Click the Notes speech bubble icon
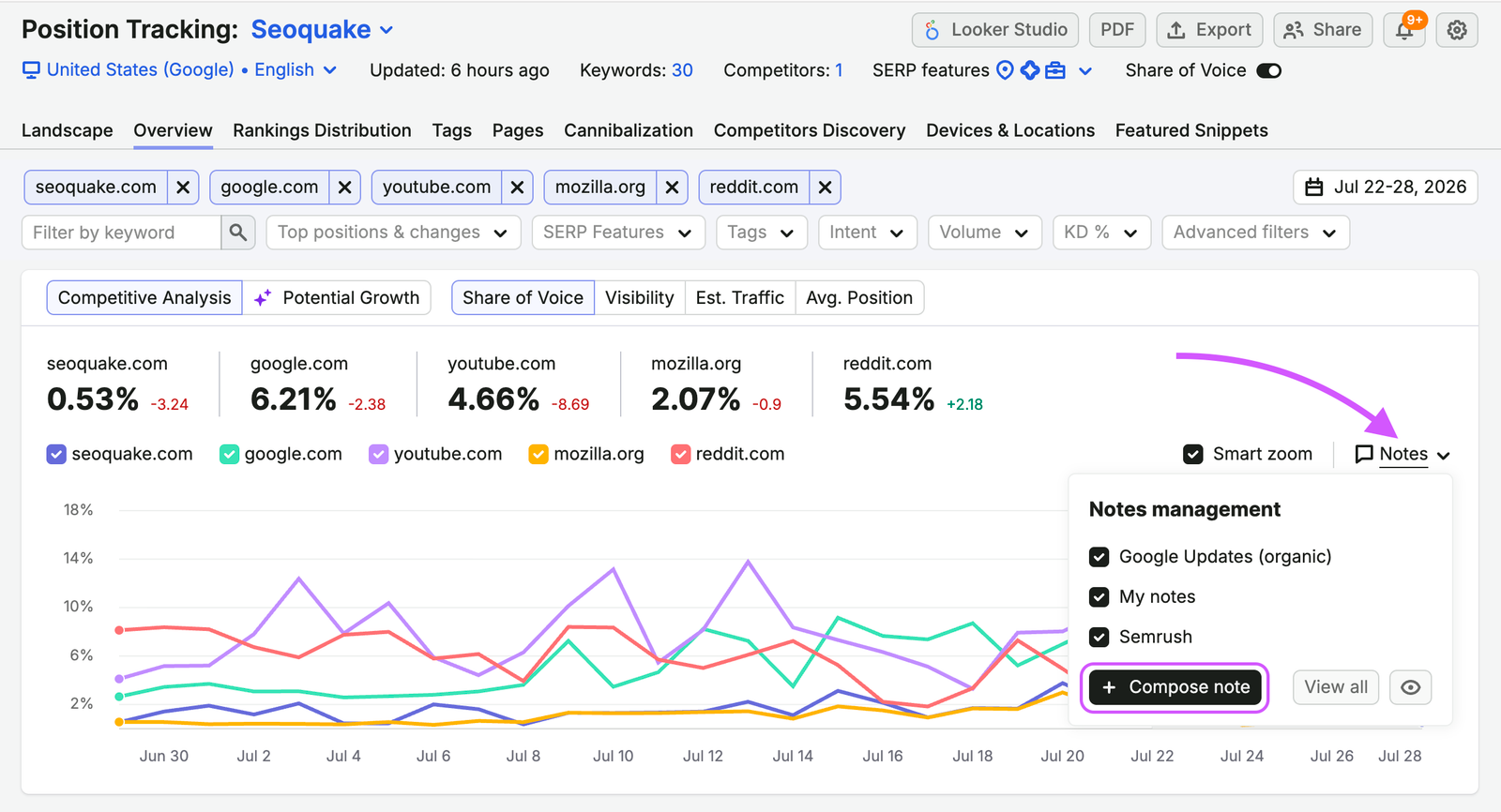The height and width of the screenshot is (812, 1501). click(1364, 455)
